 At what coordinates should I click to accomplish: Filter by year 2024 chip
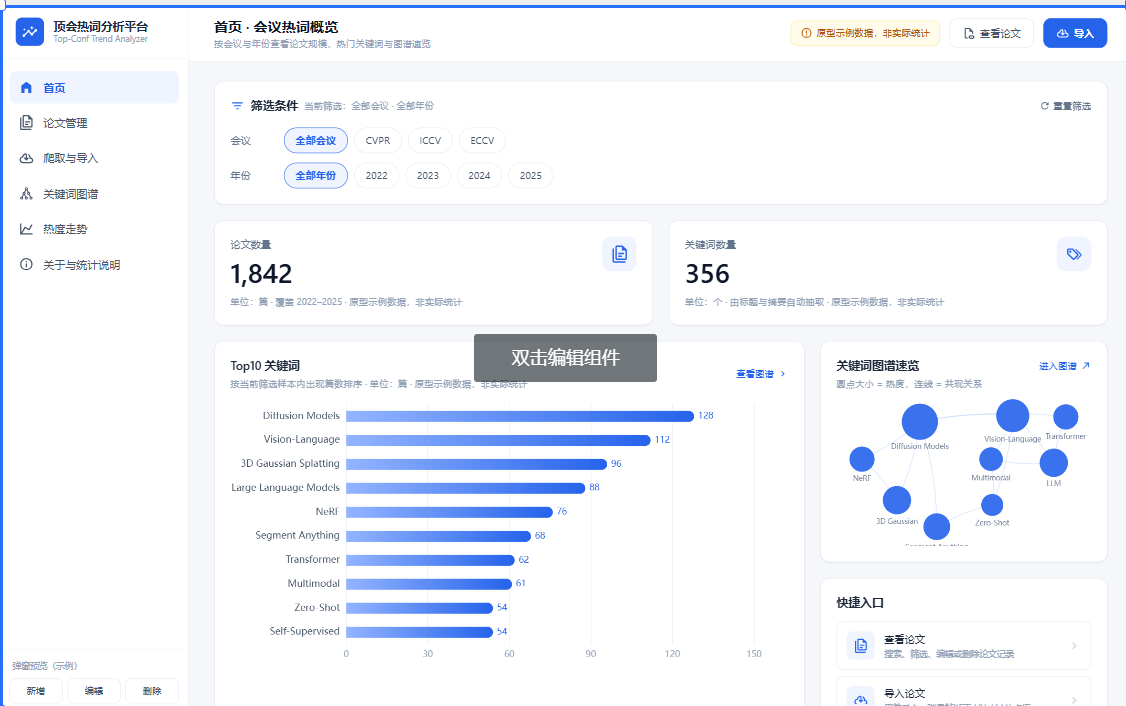coord(479,175)
